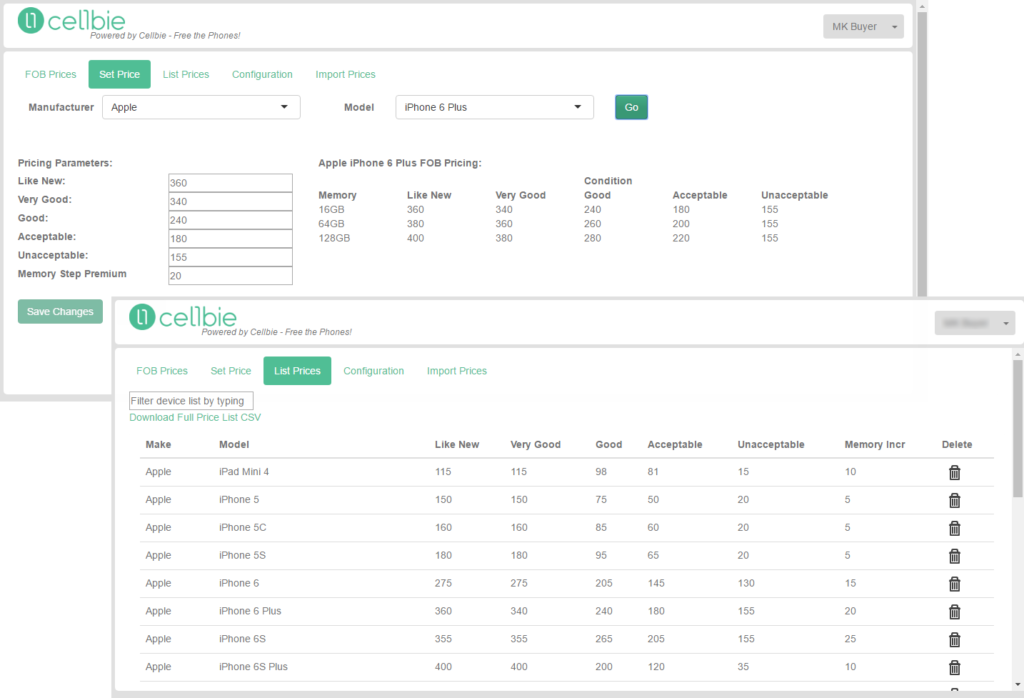Viewport: 1024px width, 698px height.
Task: Click the Acceptable price field showing 180
Action: pyautogui.click(x=230, y=238)
